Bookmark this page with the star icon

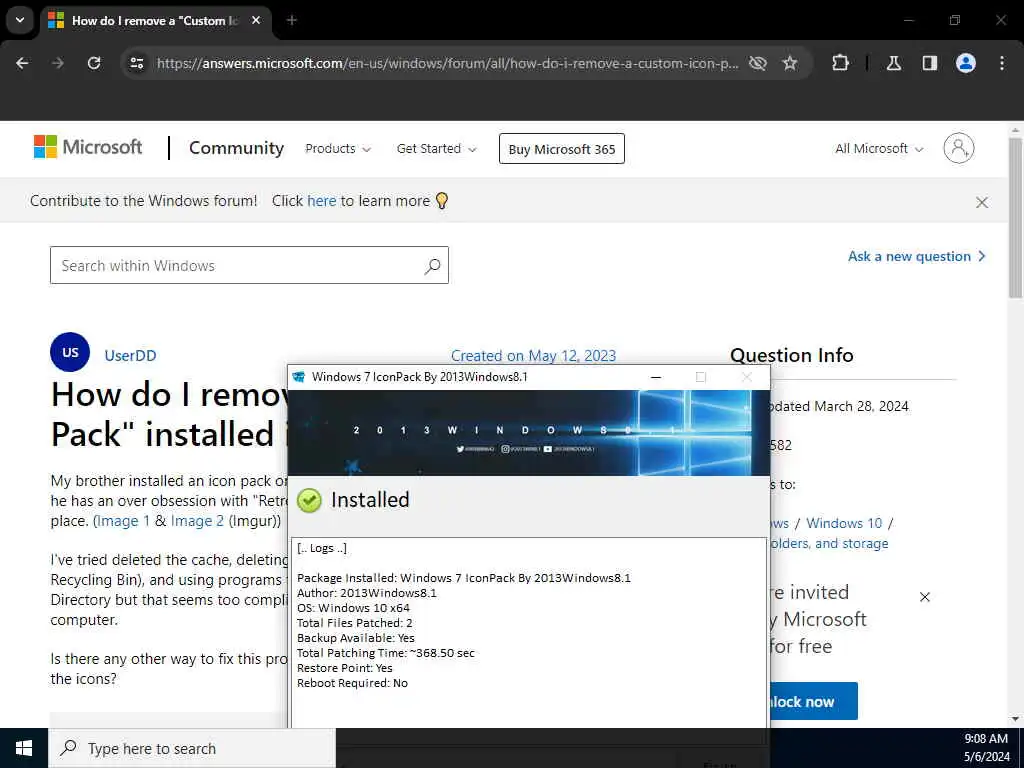click(x=790, y=63)
